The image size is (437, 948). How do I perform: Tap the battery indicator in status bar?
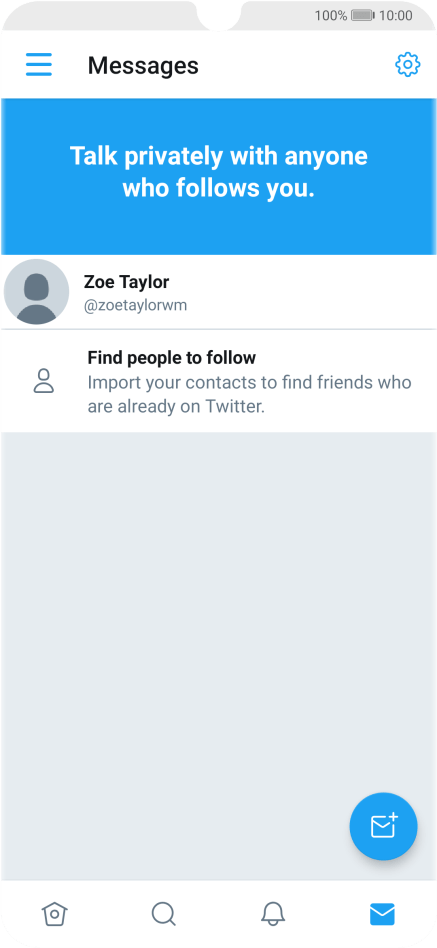tap(363, 15)
